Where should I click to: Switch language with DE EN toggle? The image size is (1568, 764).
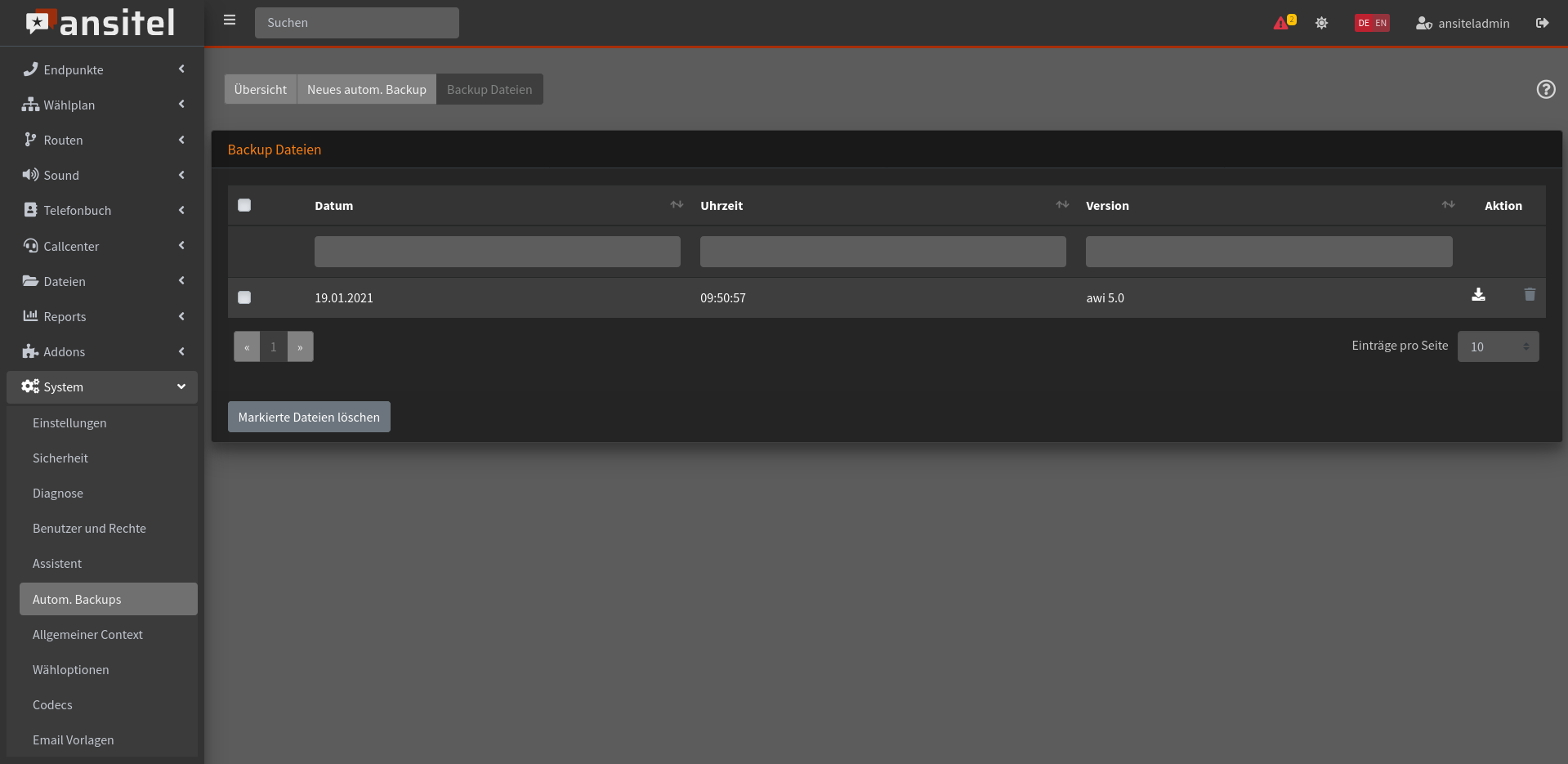(1372, 23)
